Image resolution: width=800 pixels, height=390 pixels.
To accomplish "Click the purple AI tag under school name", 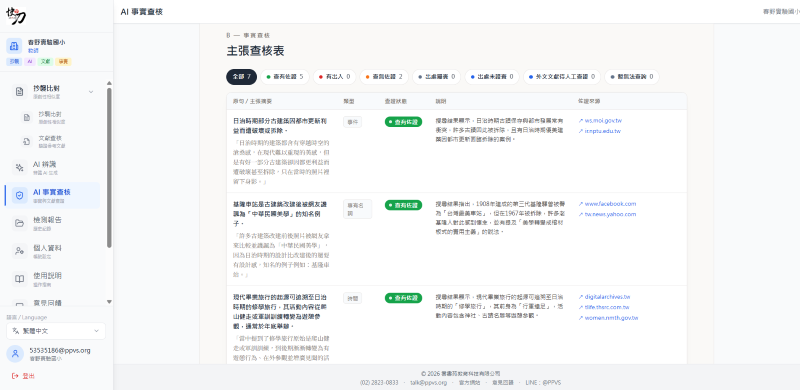I will [x=30, y=62].
